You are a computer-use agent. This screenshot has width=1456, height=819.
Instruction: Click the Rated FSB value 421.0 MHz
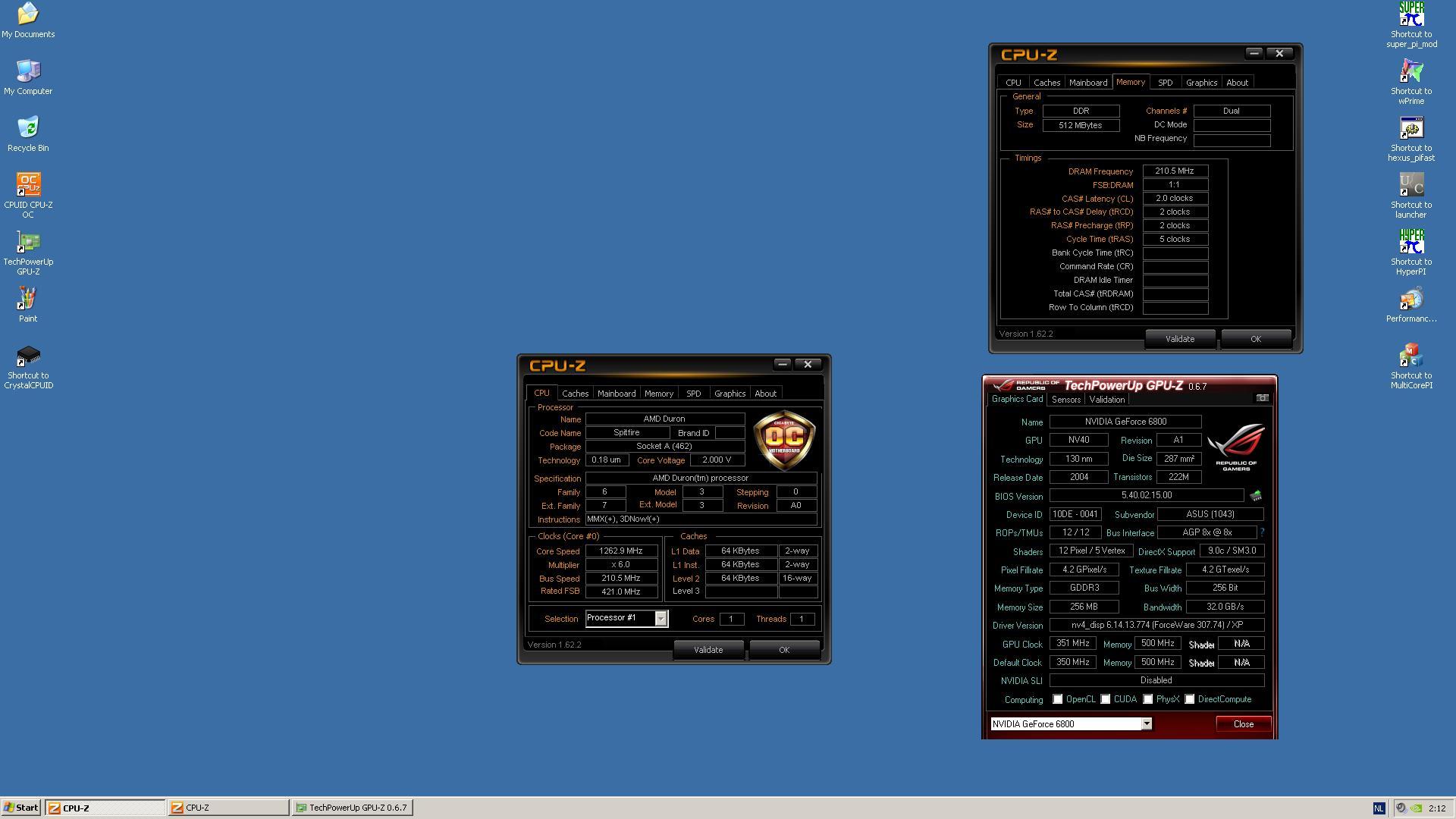pos(621,591)
